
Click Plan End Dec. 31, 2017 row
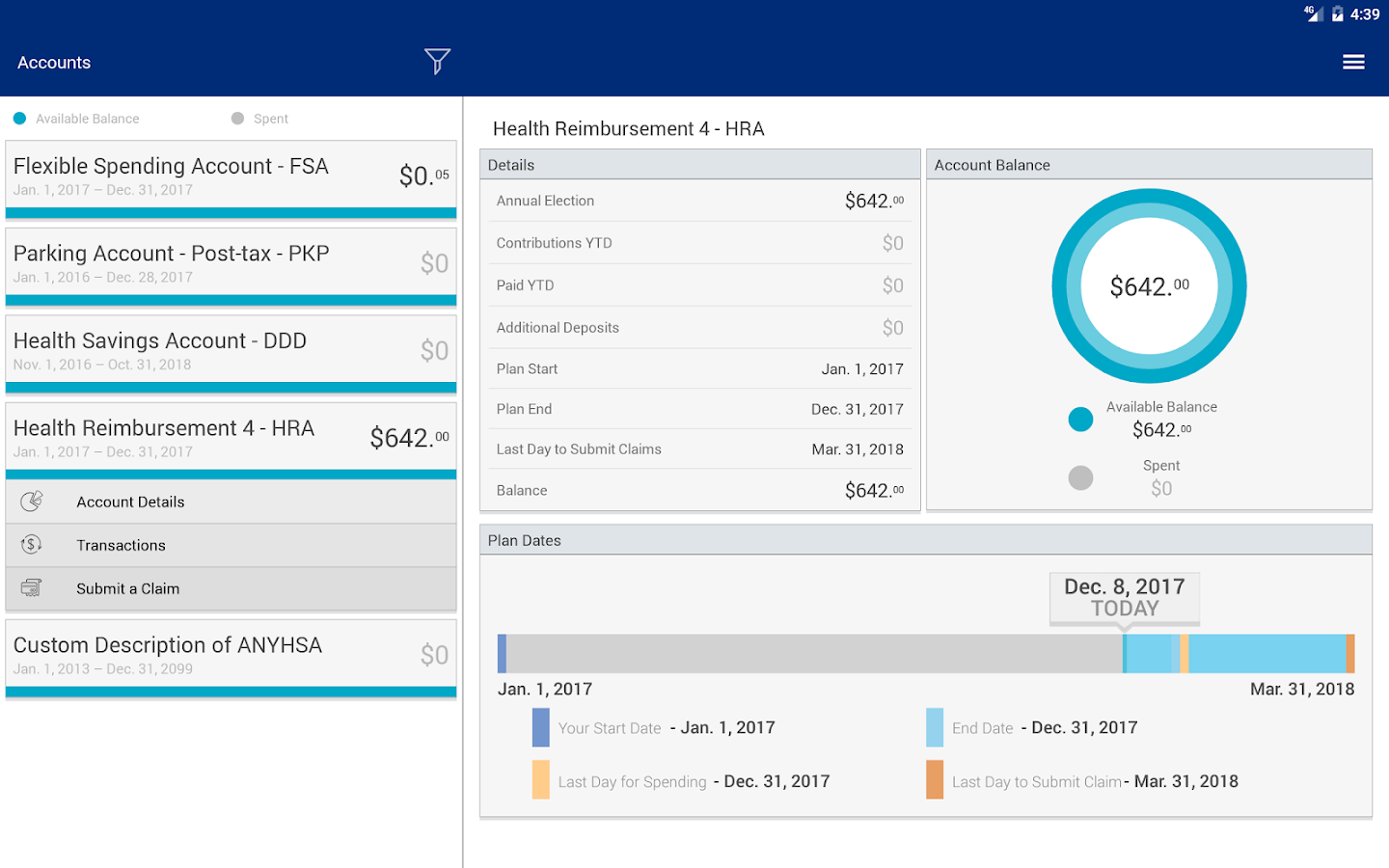(x=700, y=409)
